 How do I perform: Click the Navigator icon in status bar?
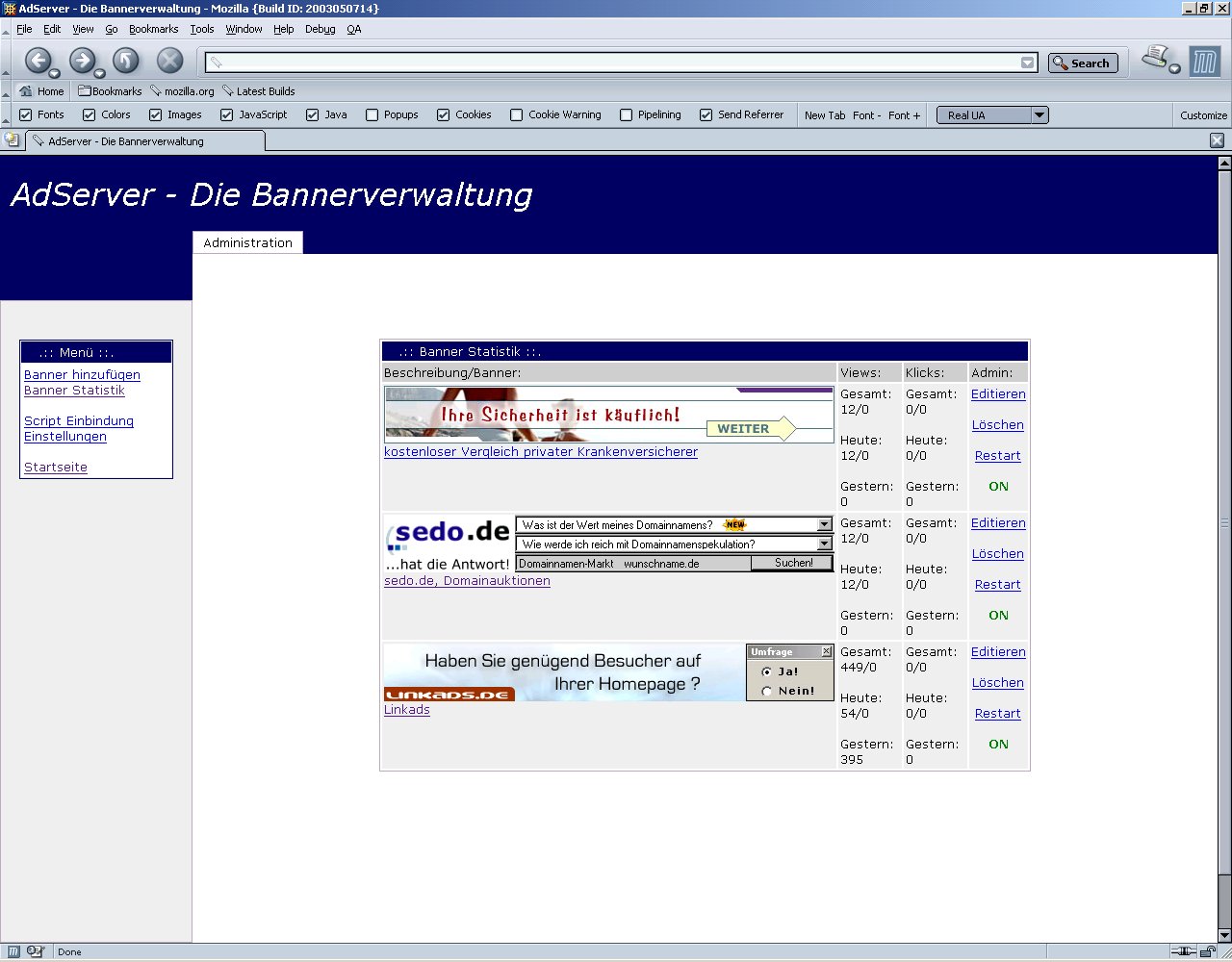[x=14, y=951]
